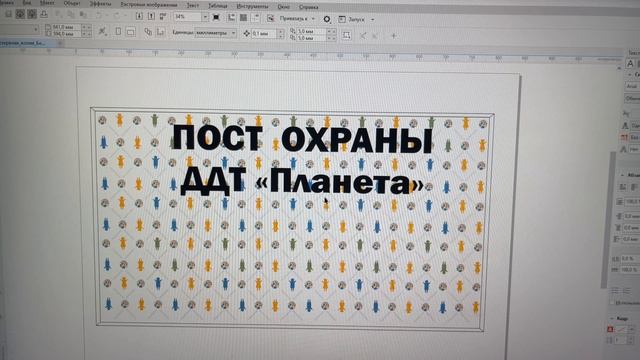Click the page width field 841,0 мм
This screenshot has height=360, width=640.
[67, 27]
